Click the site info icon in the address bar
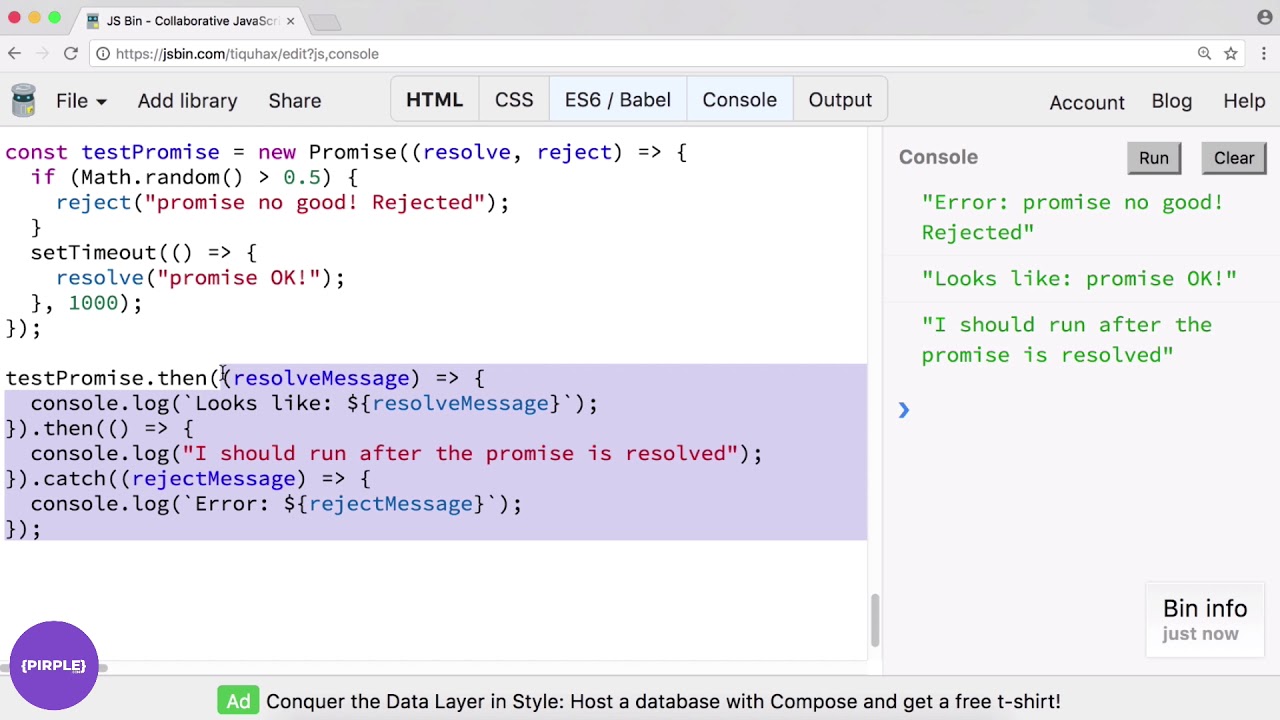The height and width of the screenshot is (720, 1280). point(103,54)
